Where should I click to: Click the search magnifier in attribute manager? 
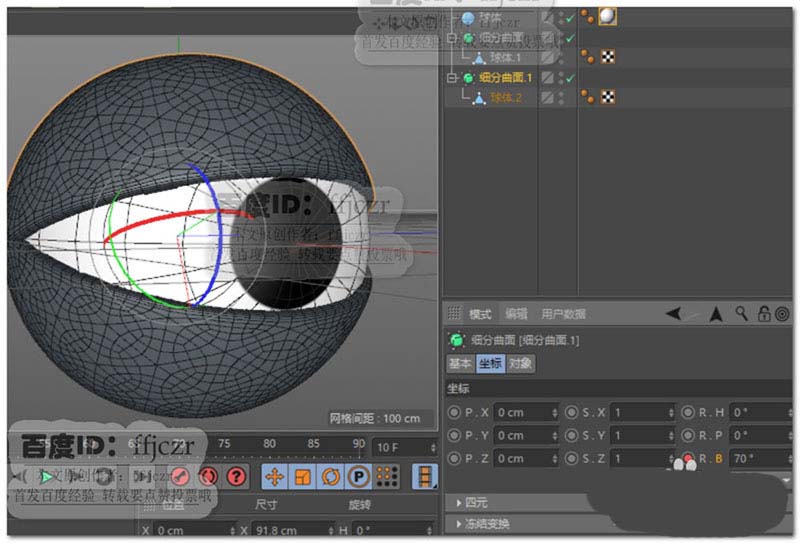(741, 314)
